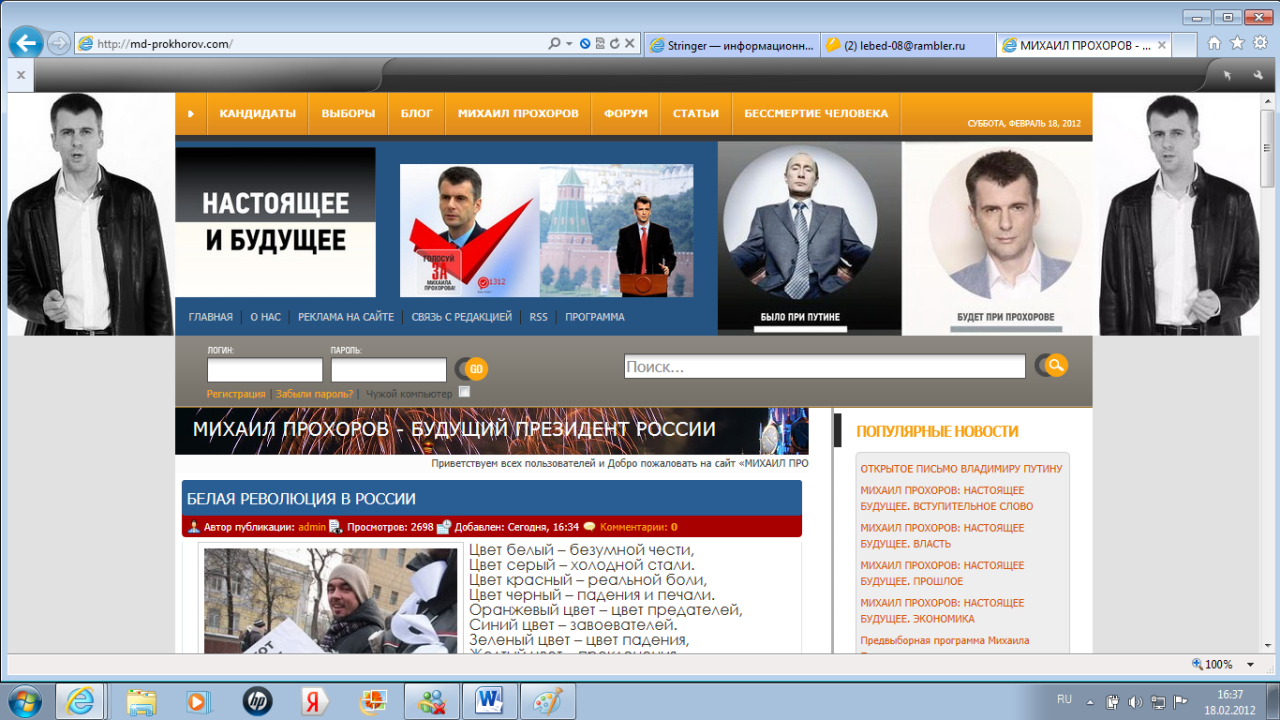Click the БЫЛО ПРИ ПУТИНЕ portrait

click(x=809, y=238)
